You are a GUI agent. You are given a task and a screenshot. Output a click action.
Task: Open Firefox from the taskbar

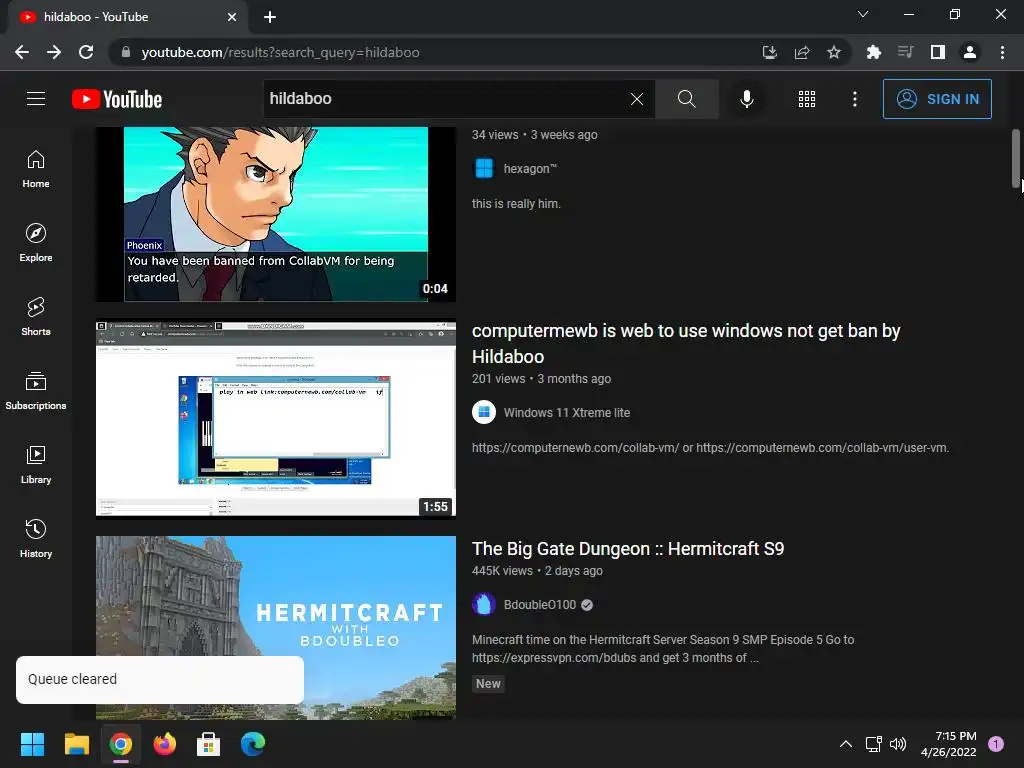tap(165, 744)
